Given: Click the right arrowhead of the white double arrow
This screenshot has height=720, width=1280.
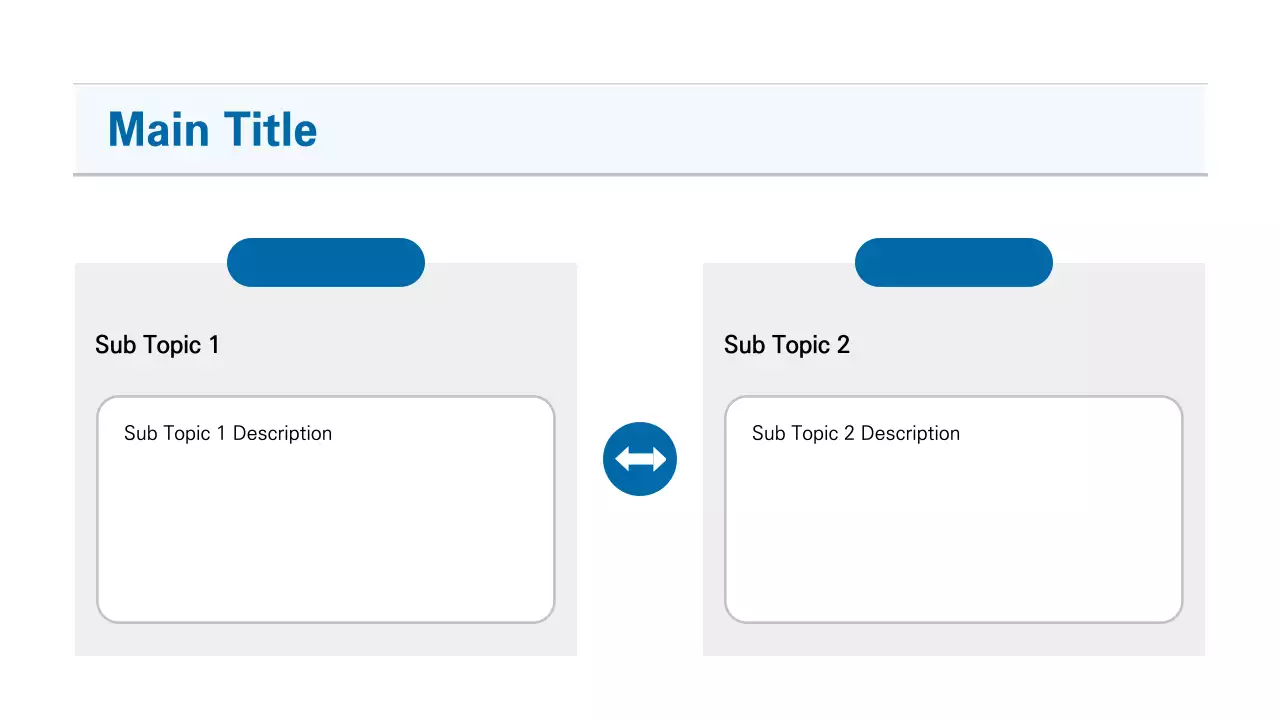Looking at the screenshot, I should coord(659,459).
